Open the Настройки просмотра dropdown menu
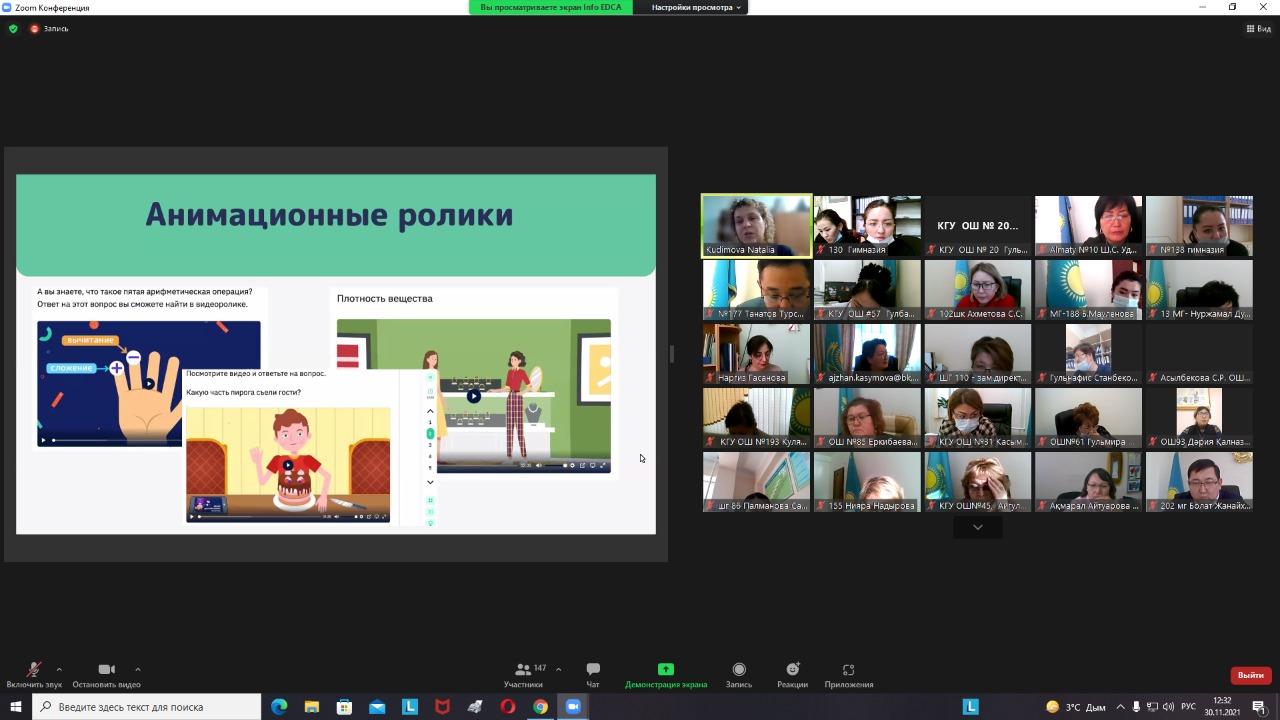Screen dimensions: 1280x720 [x=696, y=7]
